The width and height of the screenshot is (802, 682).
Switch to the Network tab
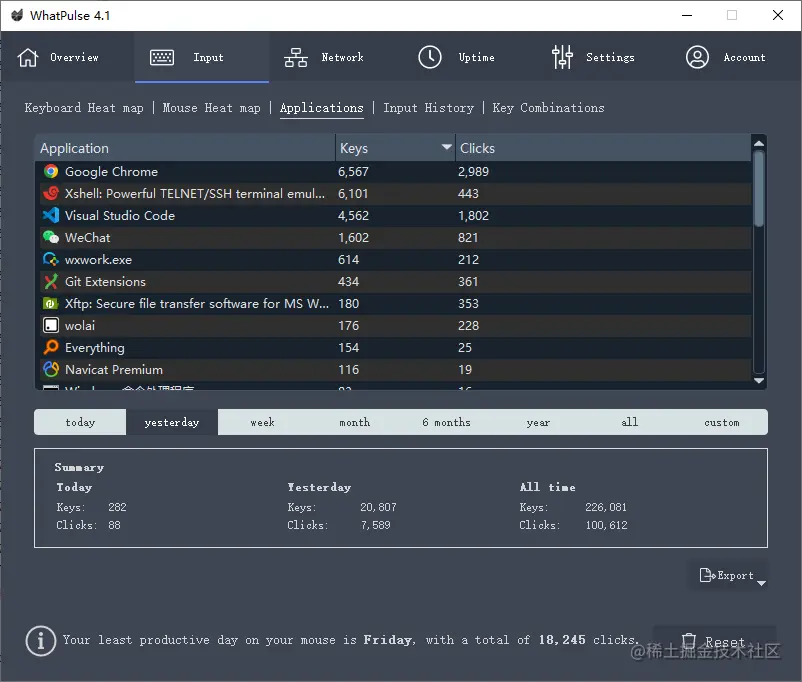point(336,57)
